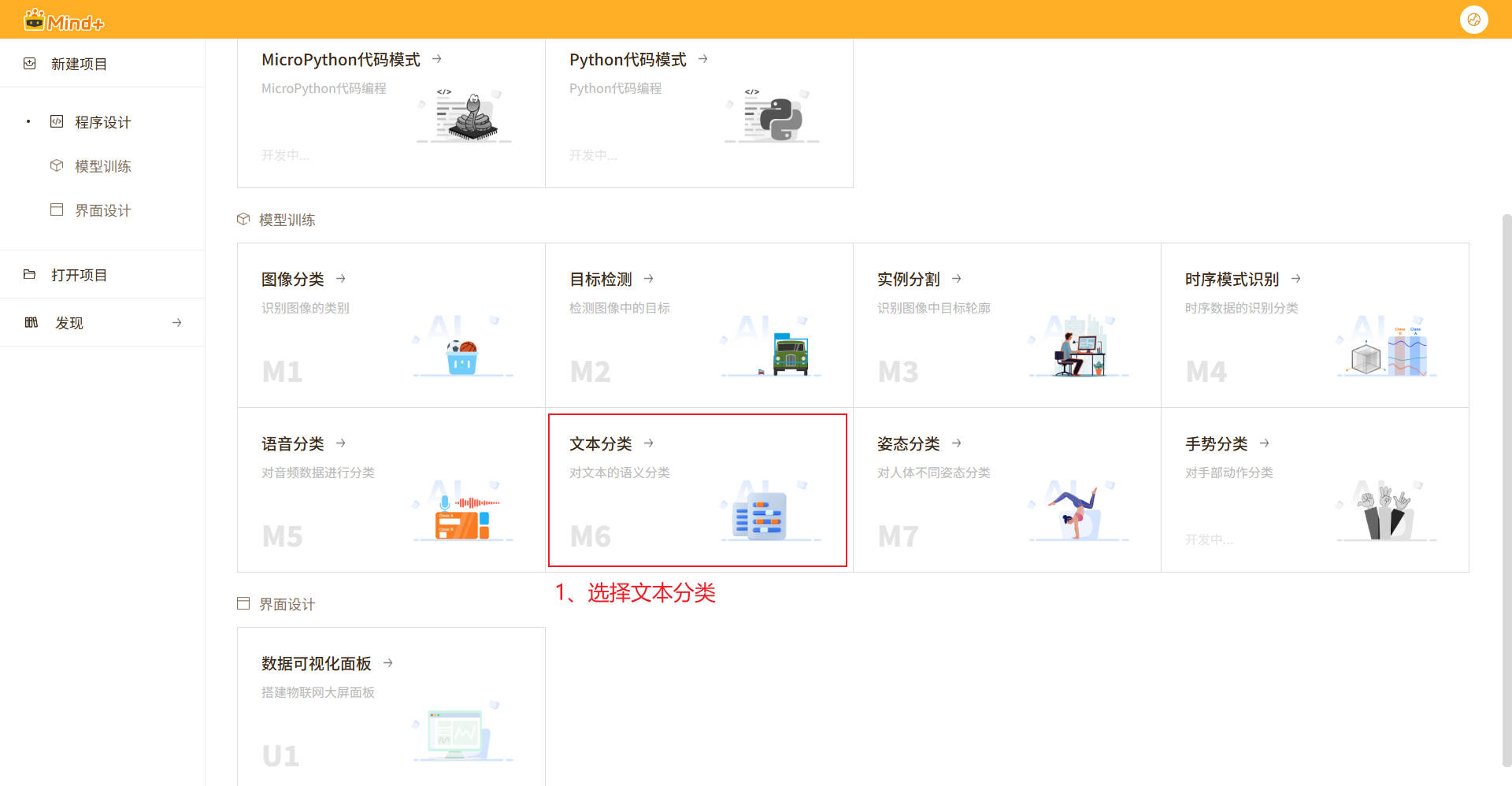Open the MicroPython代码模式 card title

click(x=341, y=60)
